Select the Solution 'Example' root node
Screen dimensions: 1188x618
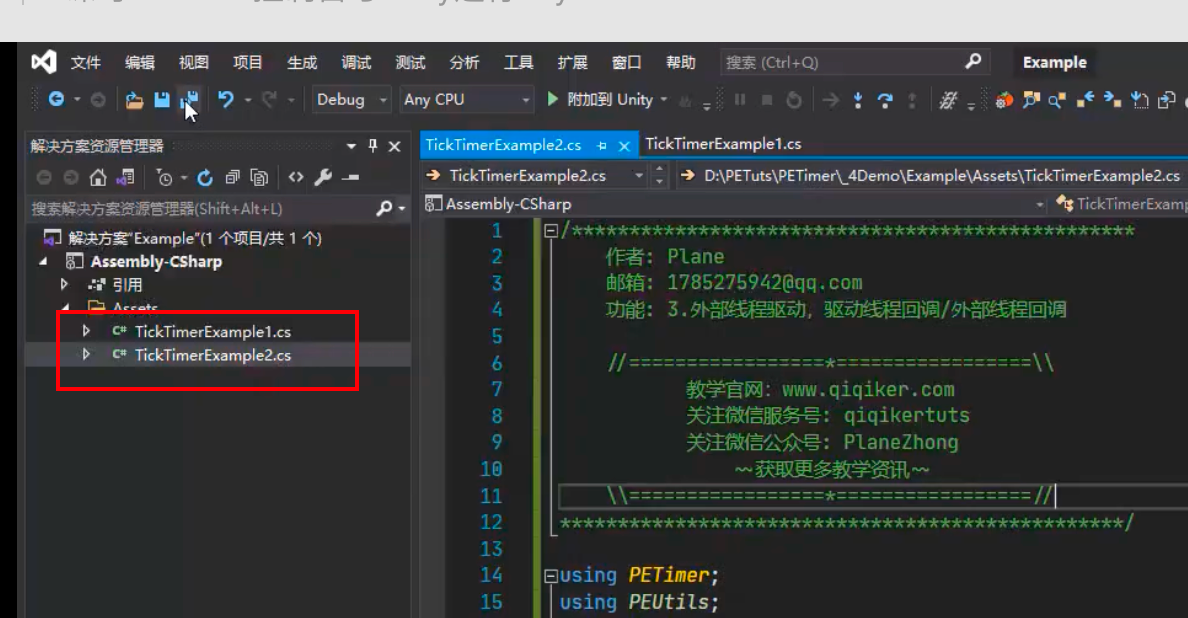(195, 238)
